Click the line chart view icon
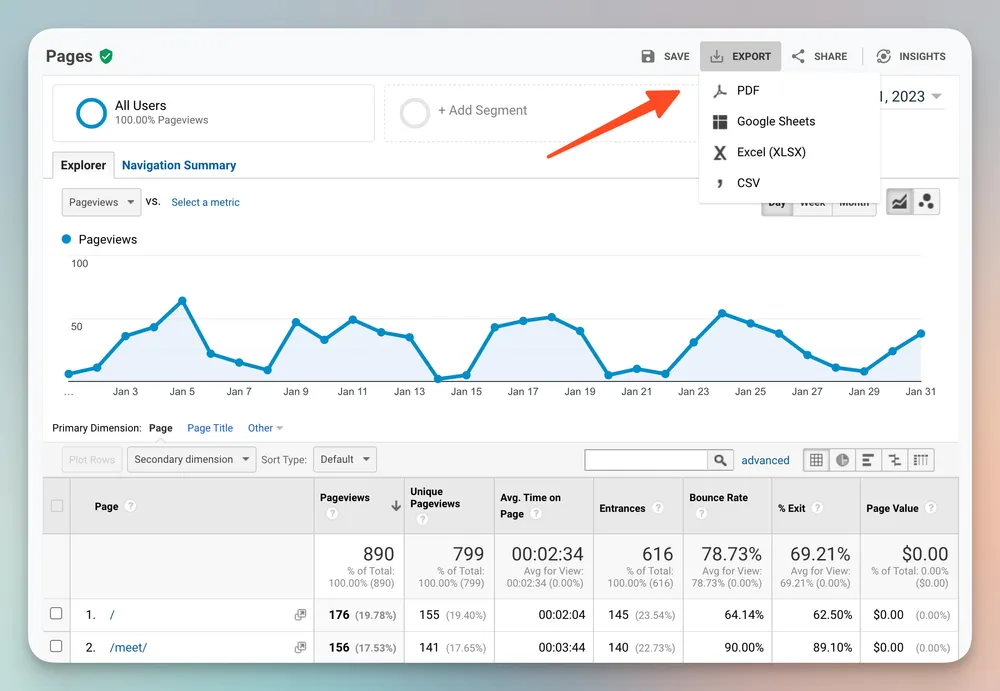Viewport: 1000px width, 691px height. (900, 202)
